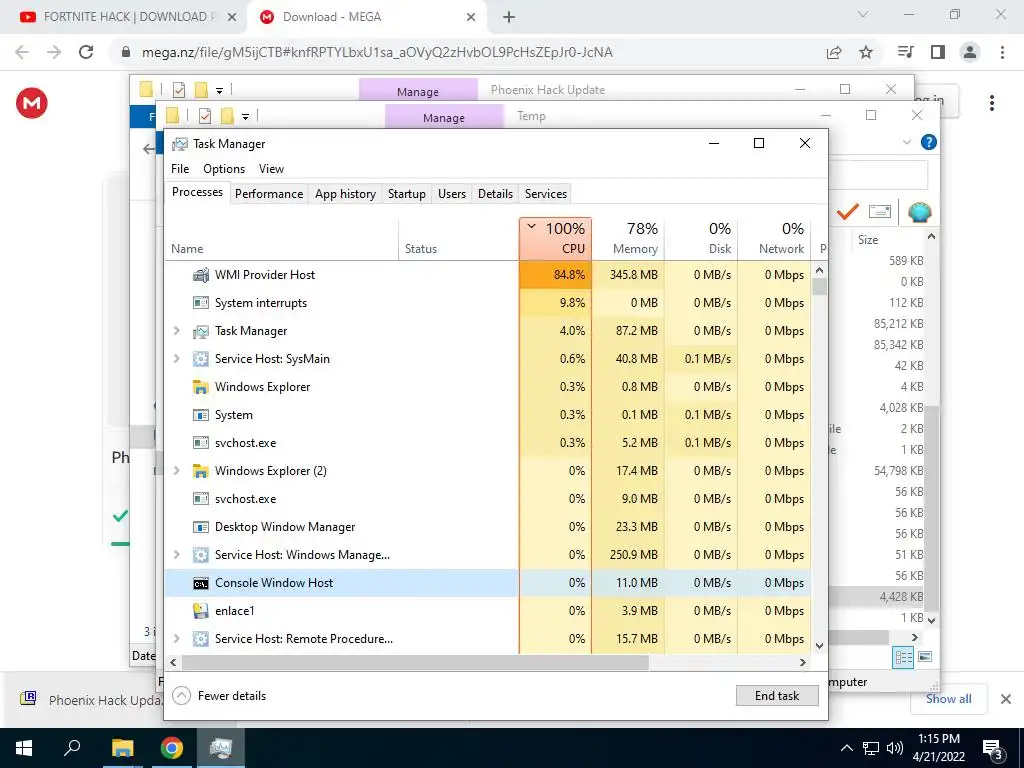Sort by the CPU column header
1024x768 pixels.
(x=556, y=238)
